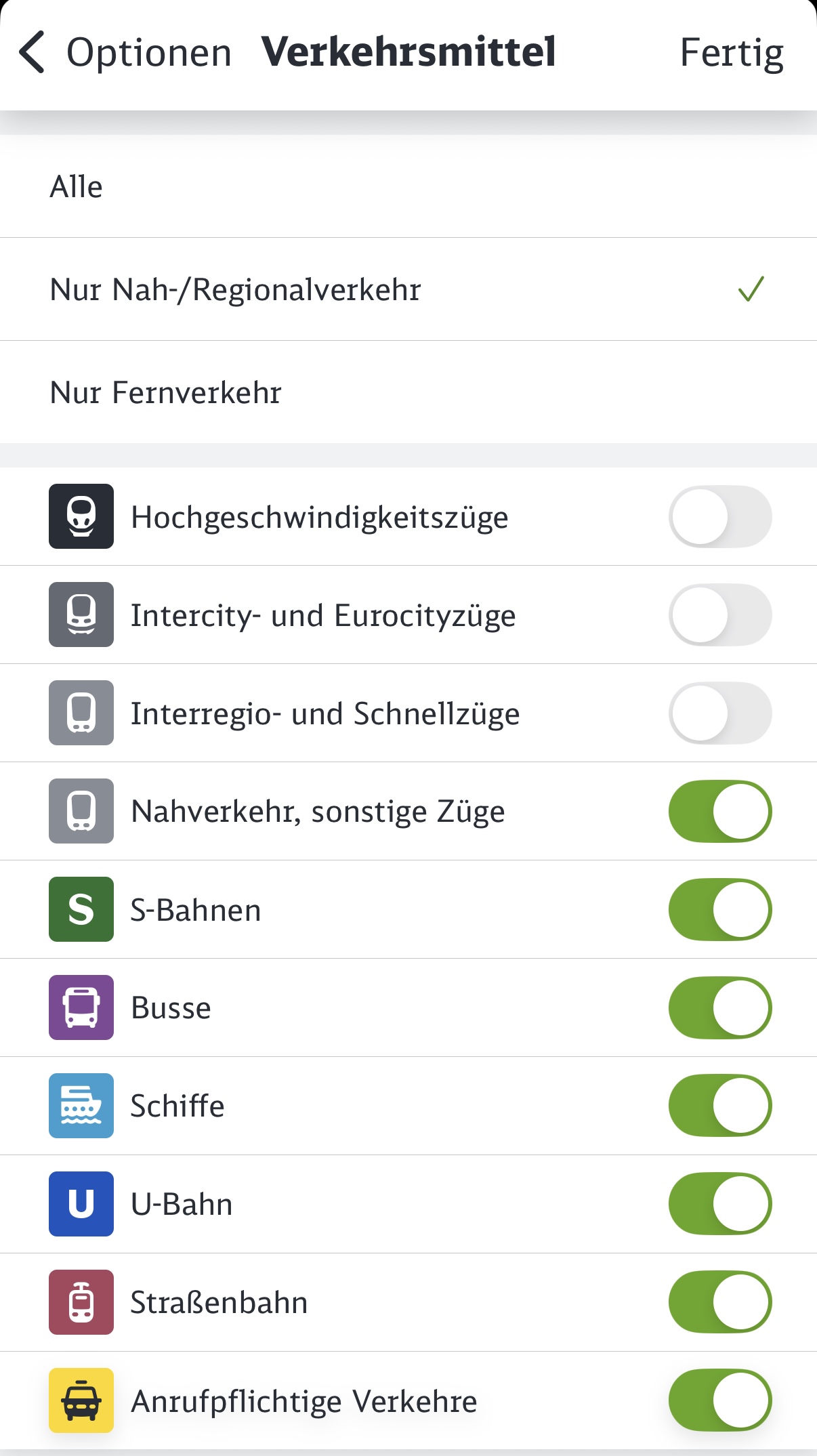Viewport: 817px width, 1456px height.
Task: Tap the purple Busse icon
Action: [x=81, y=1007]
